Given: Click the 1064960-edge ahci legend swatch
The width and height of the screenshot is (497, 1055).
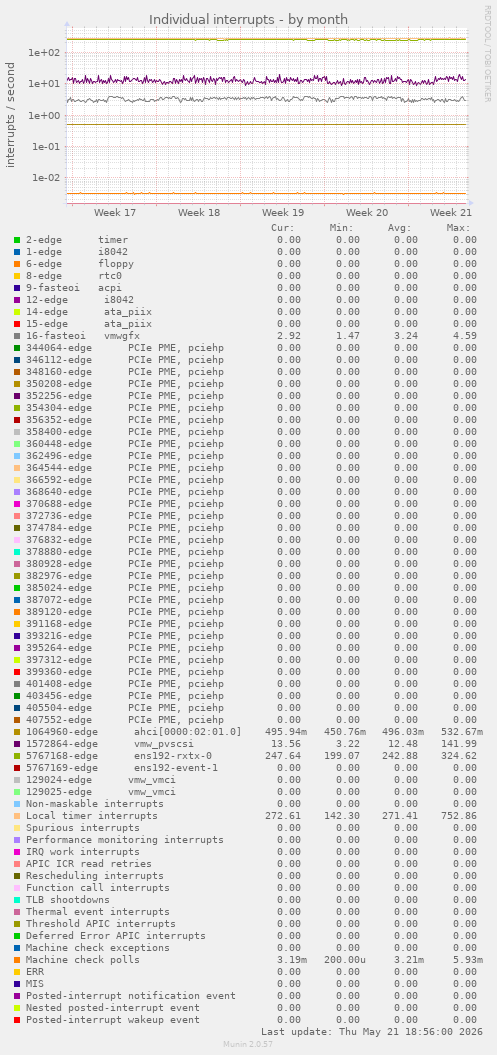Looking at the screenshot, I should tap(17, 732).
